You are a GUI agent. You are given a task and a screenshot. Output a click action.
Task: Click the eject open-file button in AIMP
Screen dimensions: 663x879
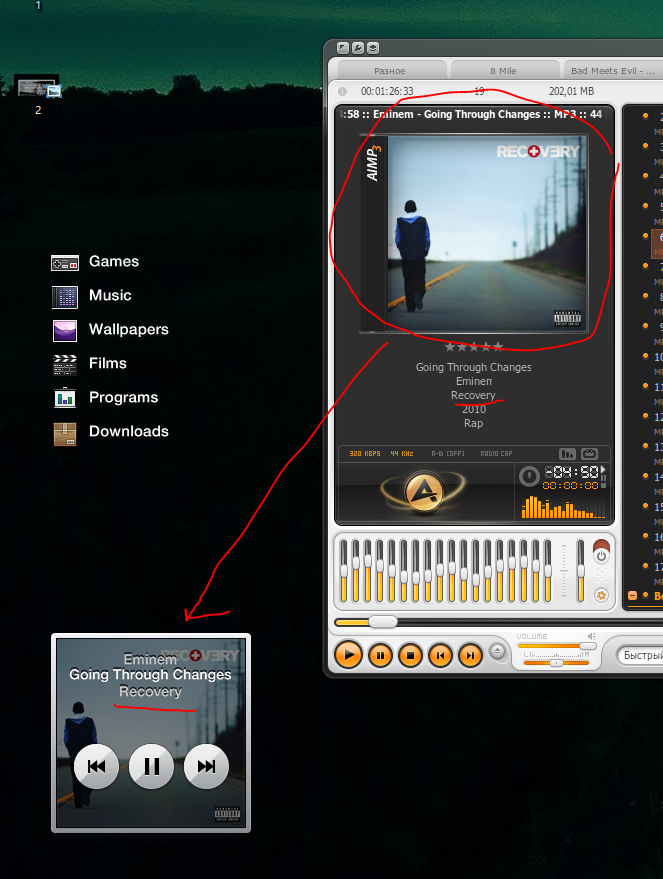coord(497,651)
